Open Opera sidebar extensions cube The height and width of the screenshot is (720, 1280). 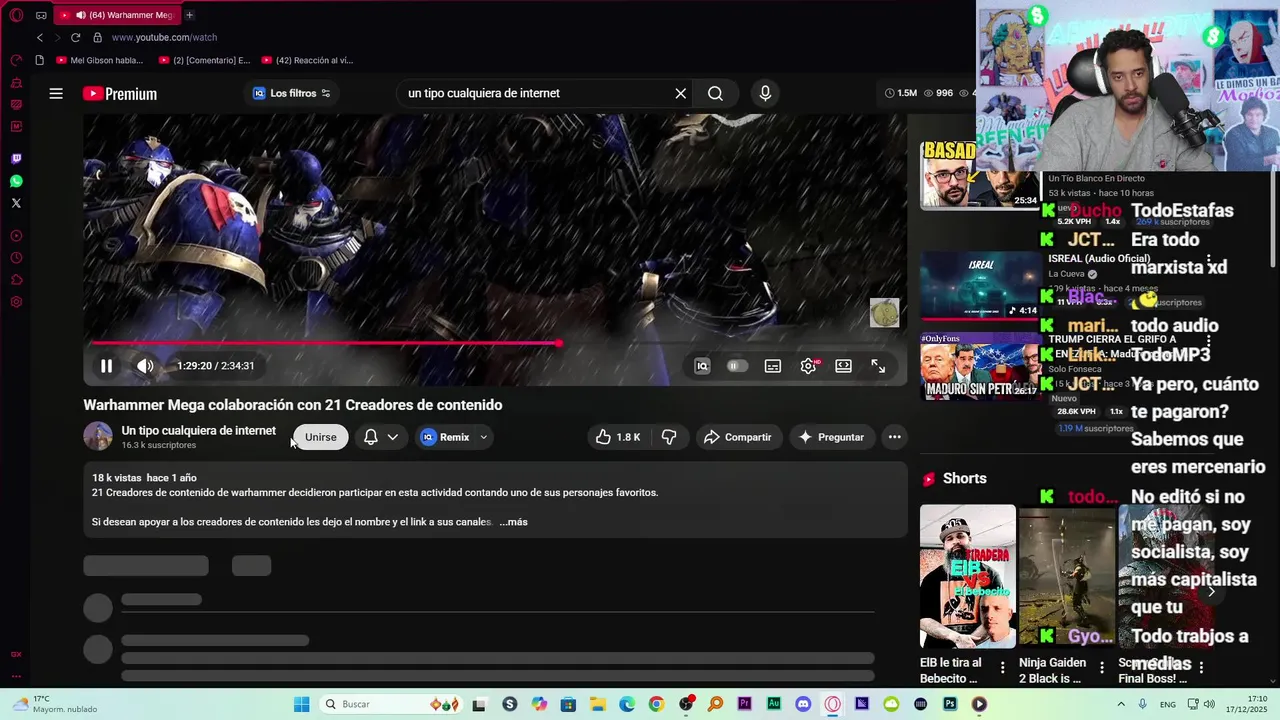(16, 280)
